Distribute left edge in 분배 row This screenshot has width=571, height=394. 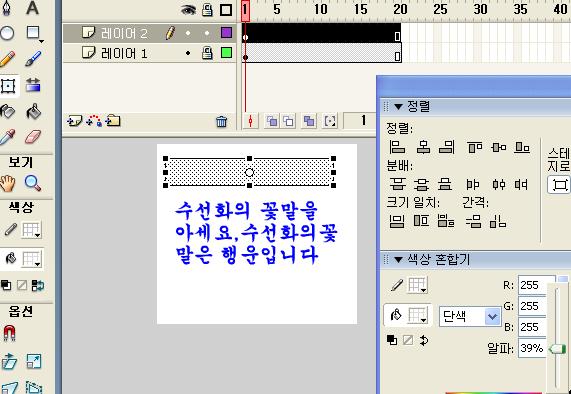[473, 185]
